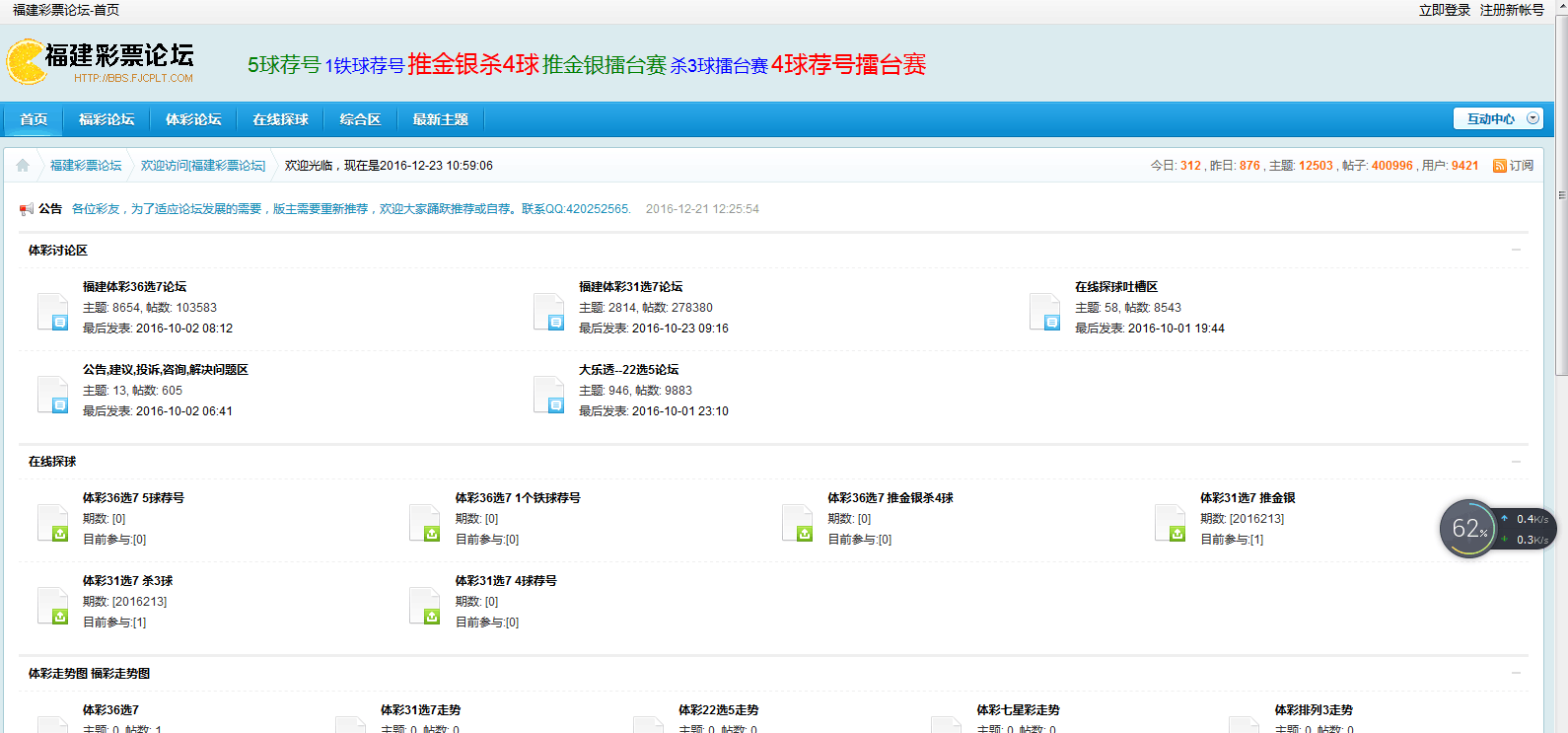Open 体彩31选7 4球荐号 title link

(x=506, y=581)
